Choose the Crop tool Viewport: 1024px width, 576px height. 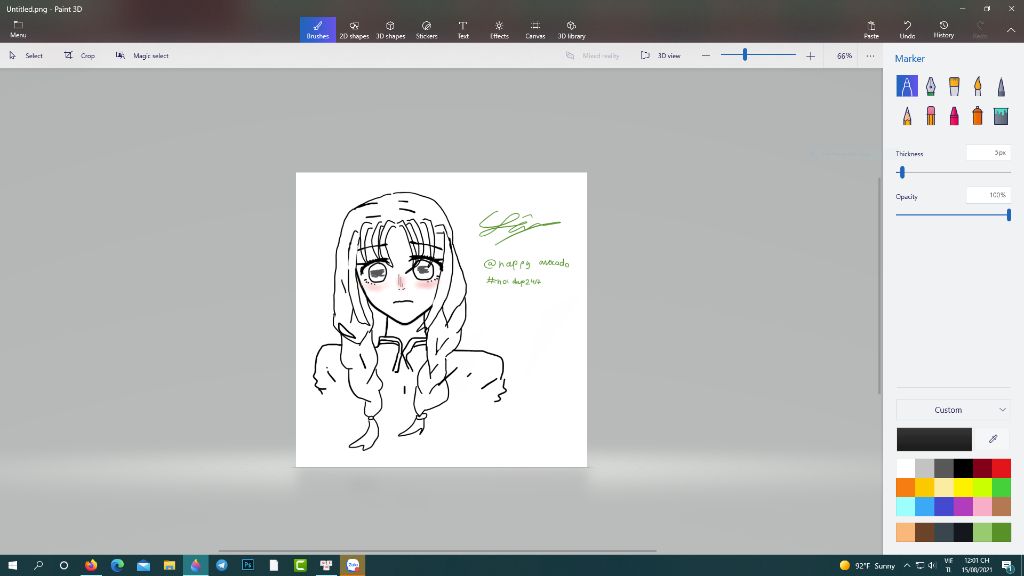(x=80, y=56)
